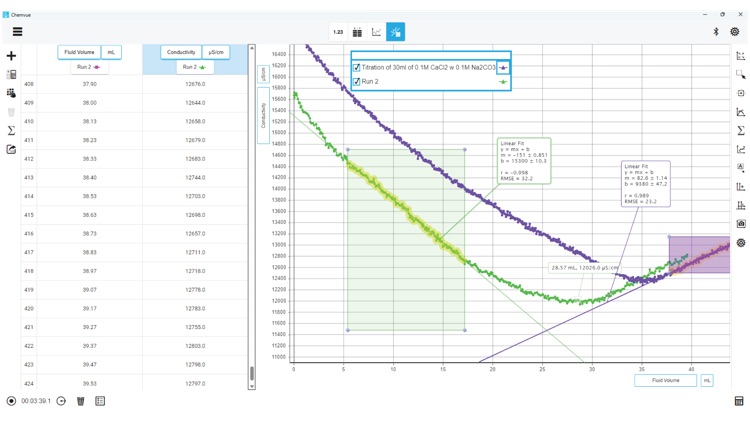Viewport: 750px width, 422px height.
Task: Open Bluetooth sensor connection
Action: pyautogui.click(x=716, y=32)
